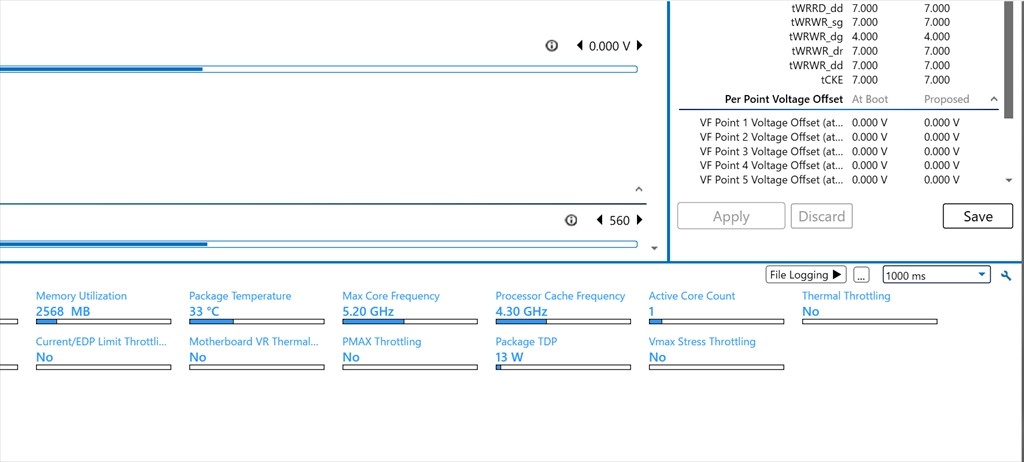The image size is (1024, 462).
Task: Decrease the 0.000 V voltage with left arrow
Action: 579,46
